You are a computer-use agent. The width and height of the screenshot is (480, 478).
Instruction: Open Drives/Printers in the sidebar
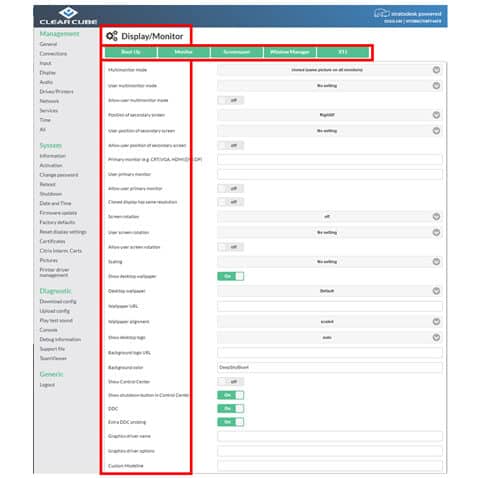point(57,91)
